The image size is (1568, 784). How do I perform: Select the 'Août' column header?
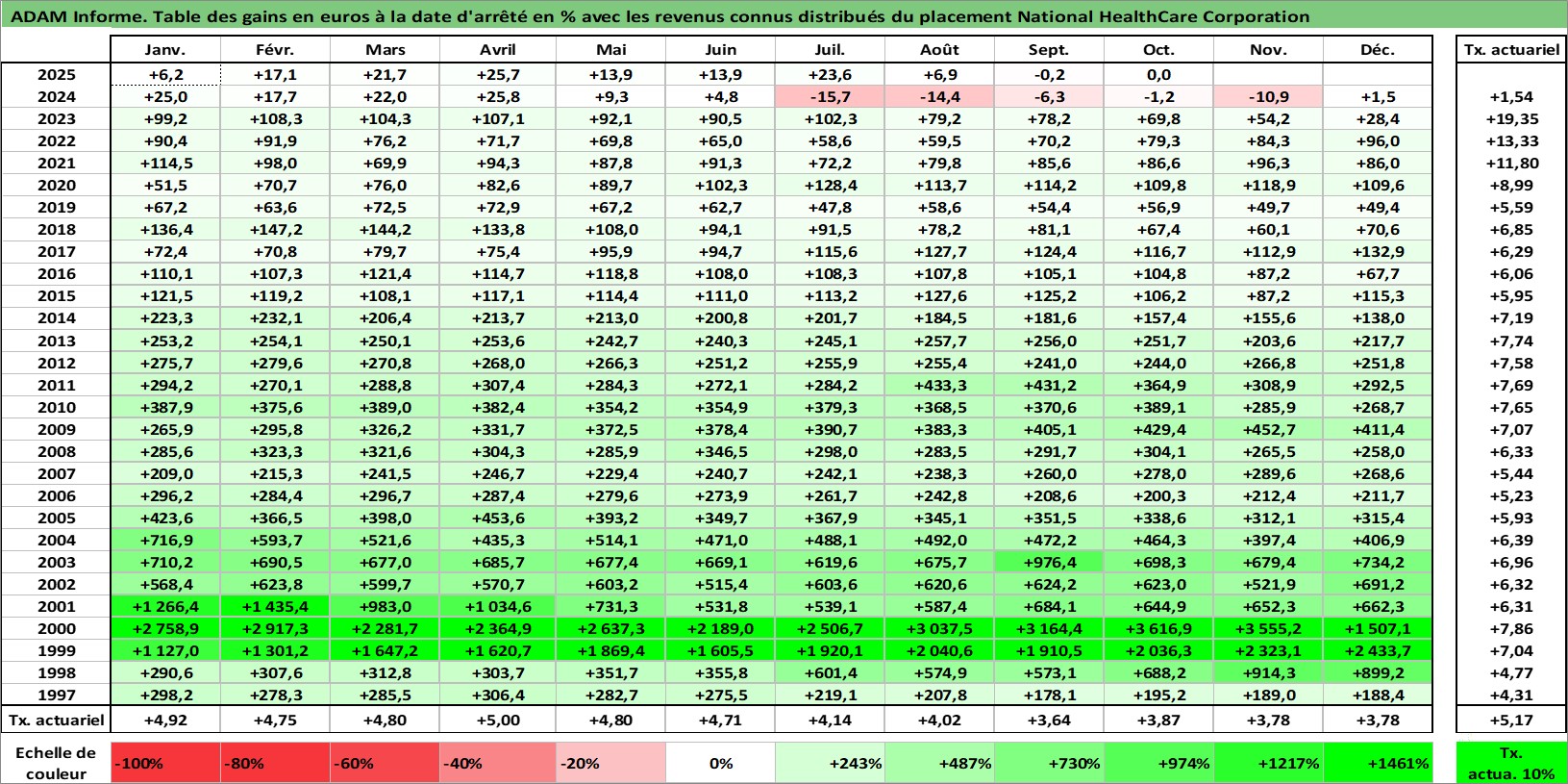coord(940,50)
